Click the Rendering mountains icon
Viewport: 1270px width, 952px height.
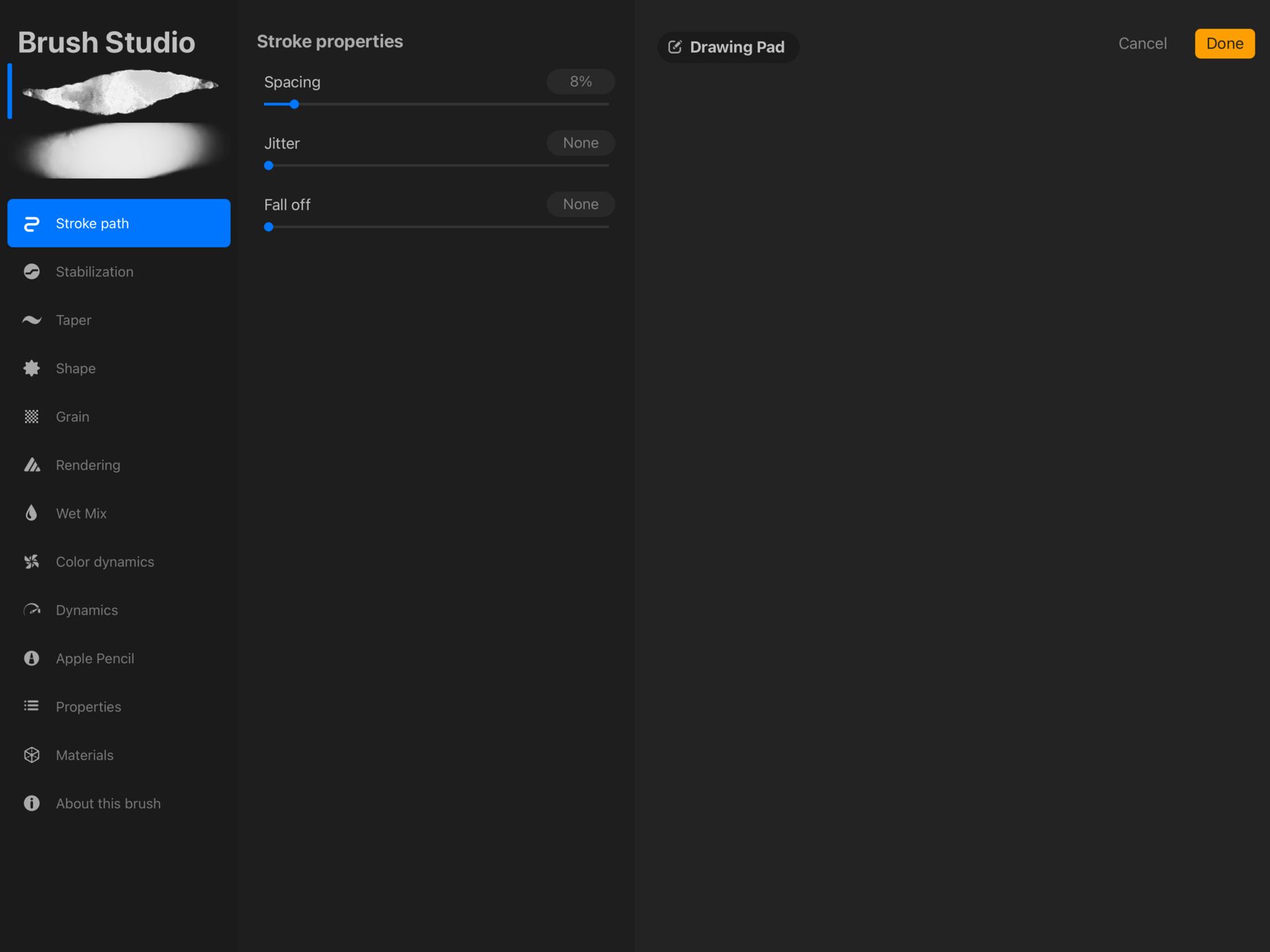(x=31, y=465)
